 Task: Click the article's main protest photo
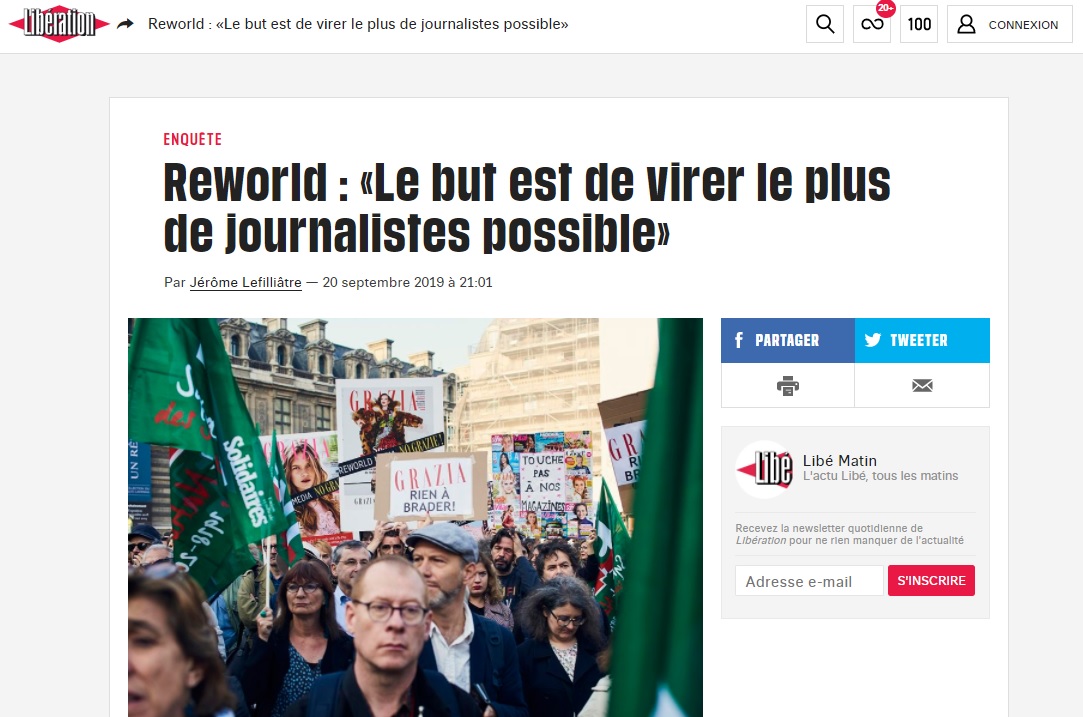coord(415,517)
